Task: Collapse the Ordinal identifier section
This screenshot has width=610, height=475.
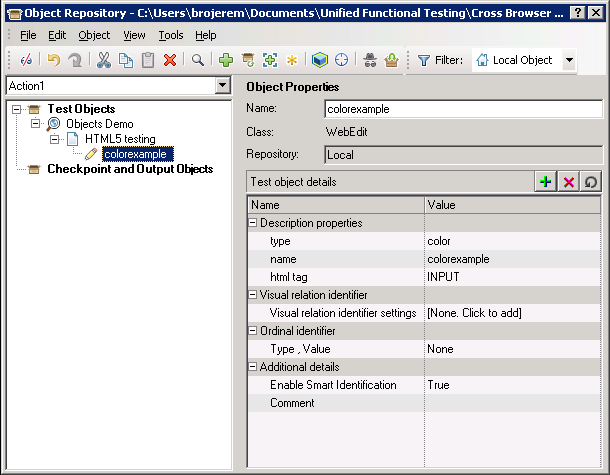Action: (254, 331)
